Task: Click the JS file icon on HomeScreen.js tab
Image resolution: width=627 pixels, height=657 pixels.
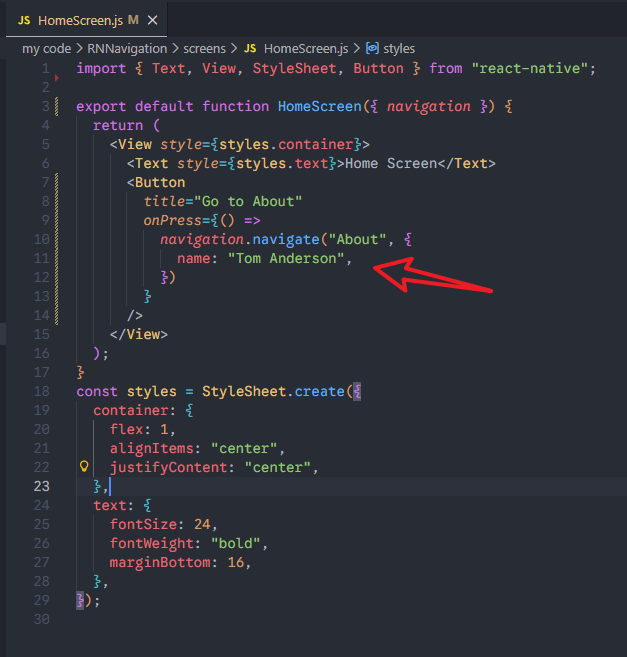Action: (x=24, y=20)
